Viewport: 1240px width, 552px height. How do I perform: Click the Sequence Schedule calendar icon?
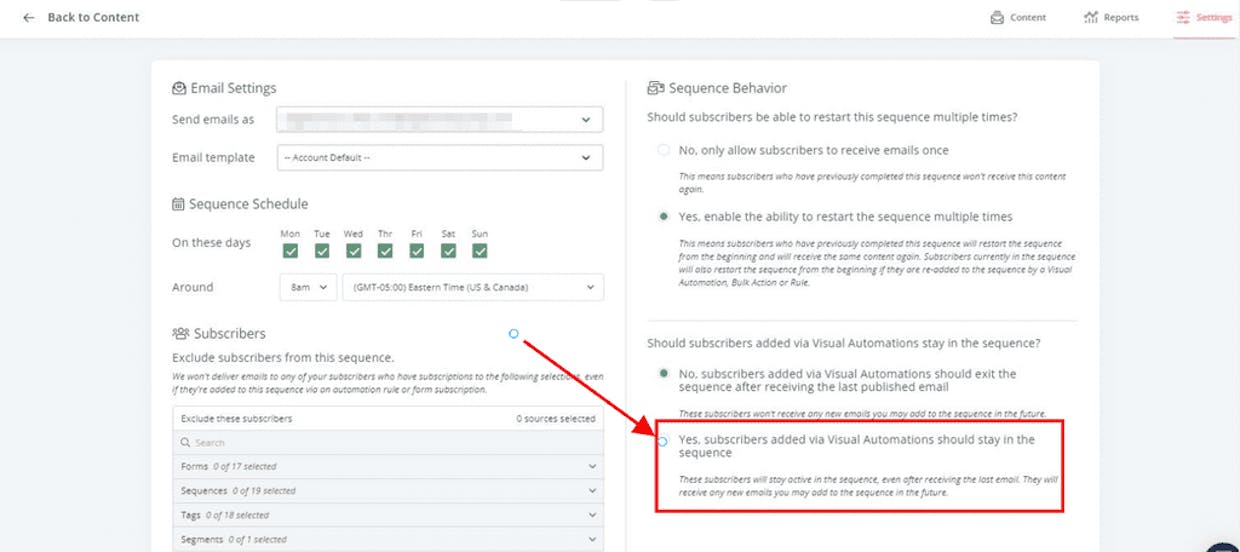(179, 204)
